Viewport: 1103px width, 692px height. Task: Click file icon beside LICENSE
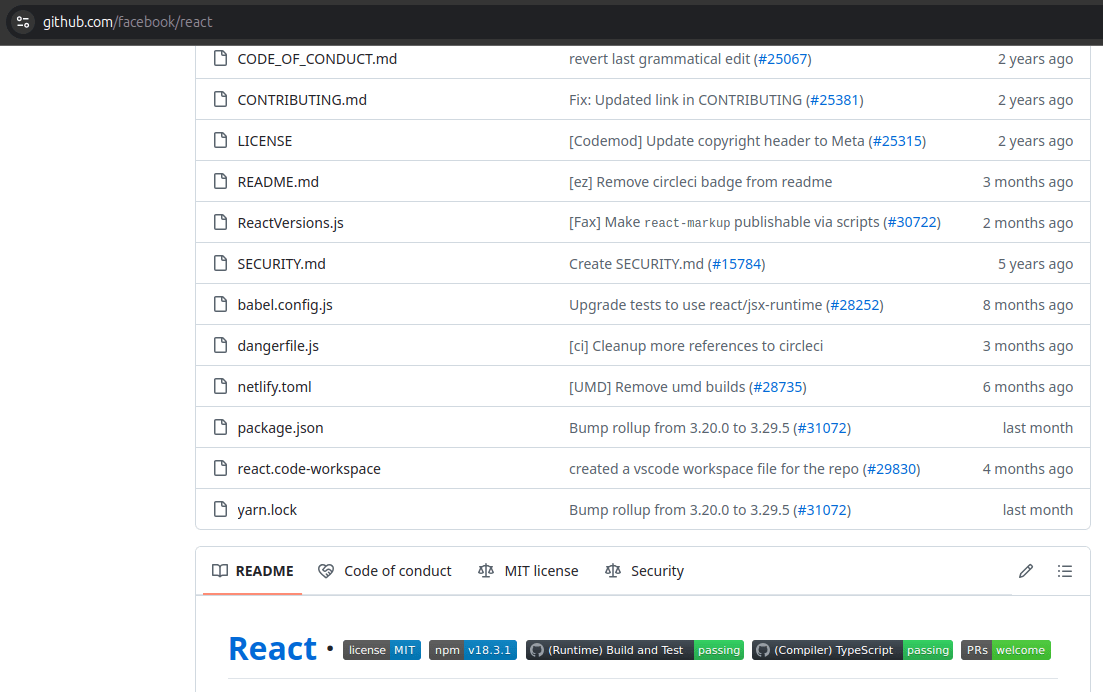click(x=220, y=141)
